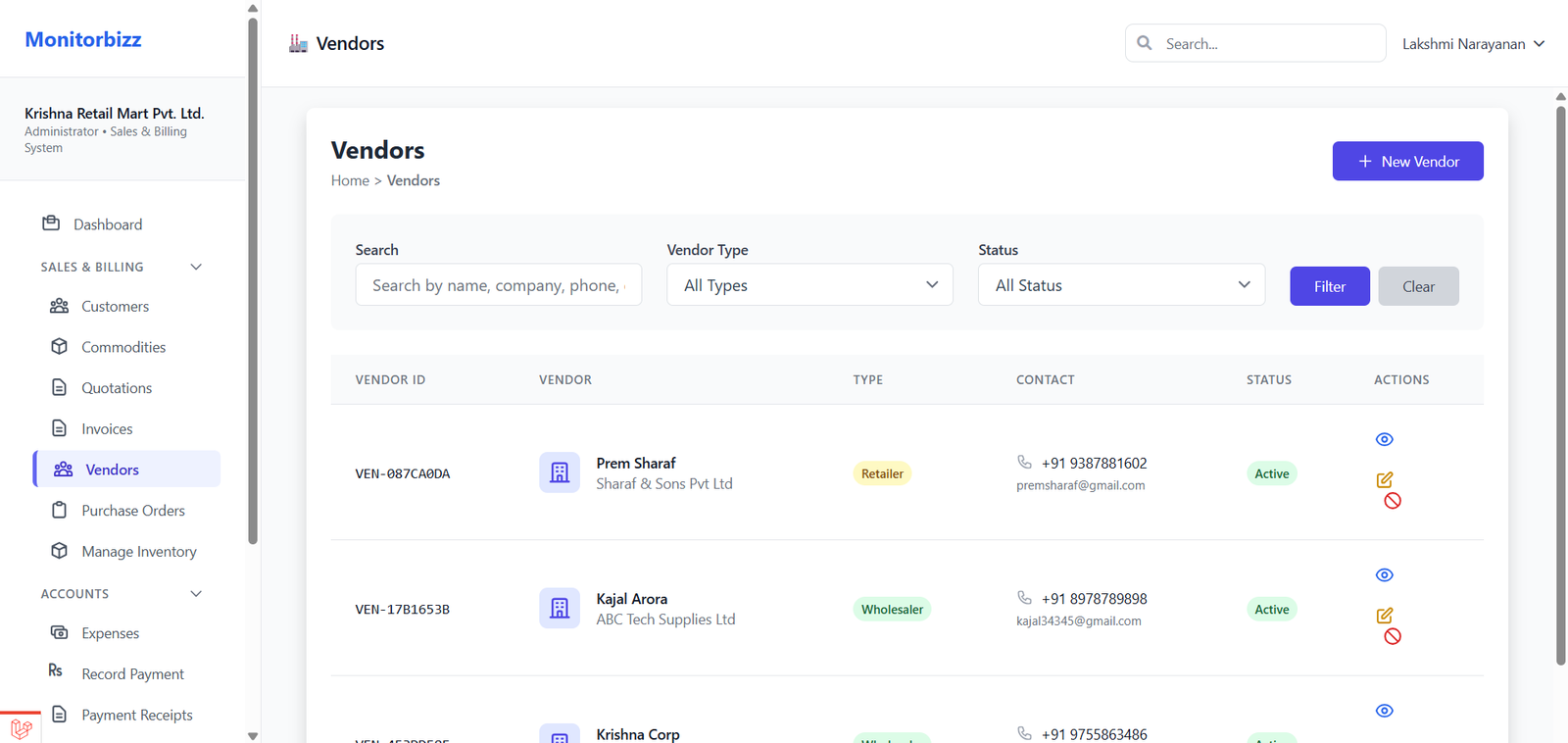Focus the top Search... field
Image resolution: width=1568 pixels, height=743 pixels.
click(1255, 43)
